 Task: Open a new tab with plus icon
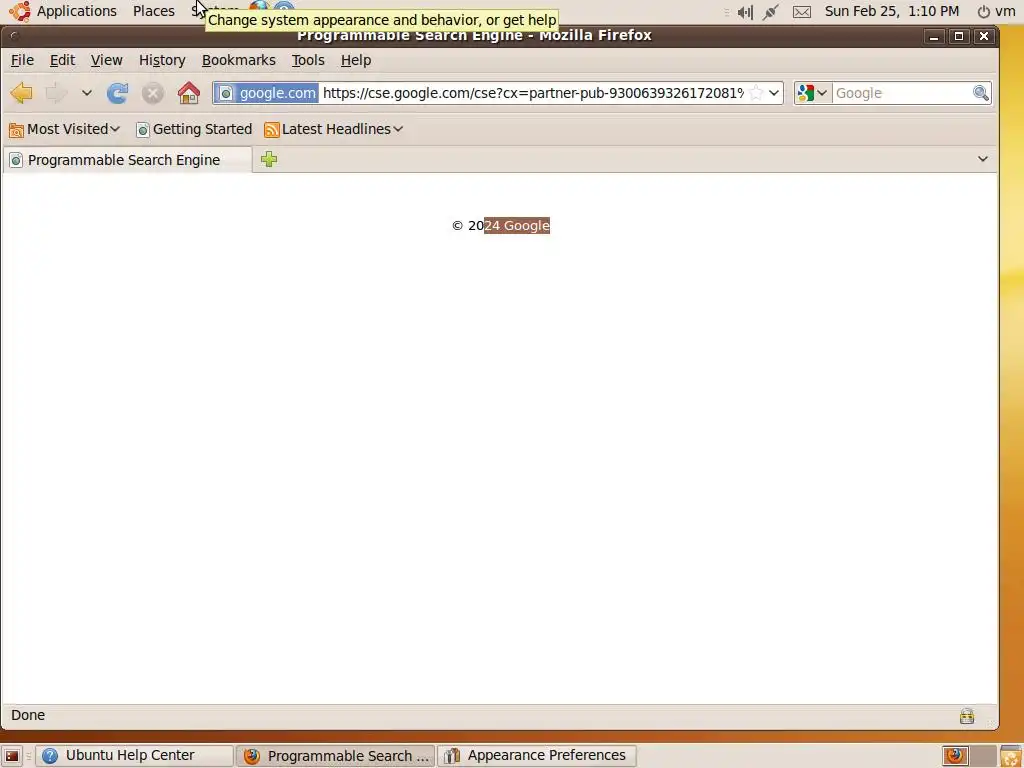point(269,159)
